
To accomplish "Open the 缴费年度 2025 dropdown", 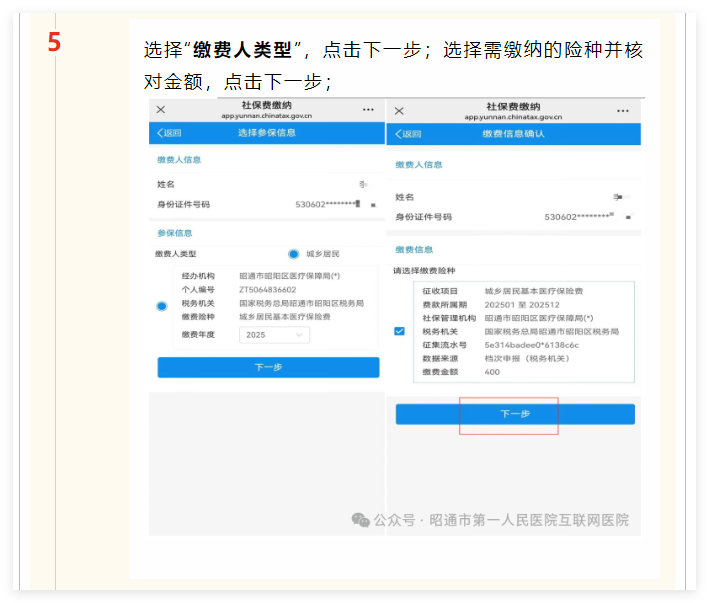I will (274, 335).
